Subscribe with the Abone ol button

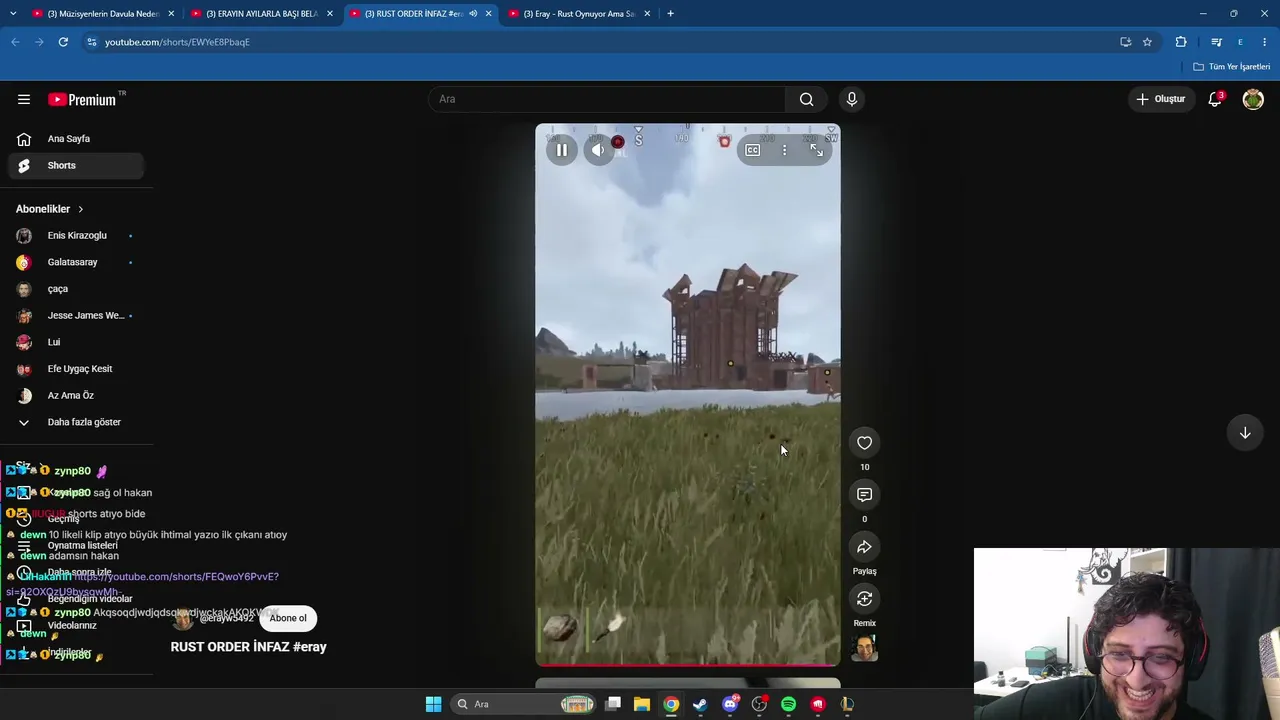tap(288, 618)
